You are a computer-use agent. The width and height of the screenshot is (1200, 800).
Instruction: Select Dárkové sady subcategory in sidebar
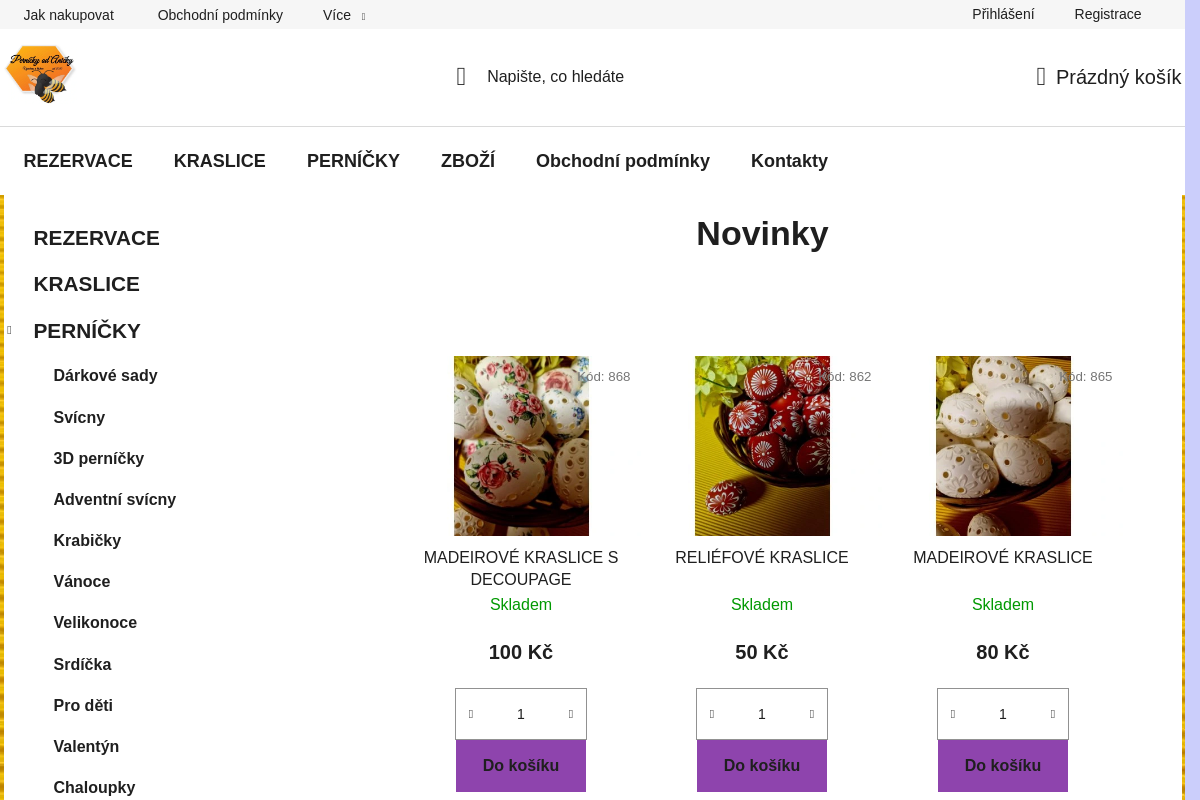tap(105, 376)
